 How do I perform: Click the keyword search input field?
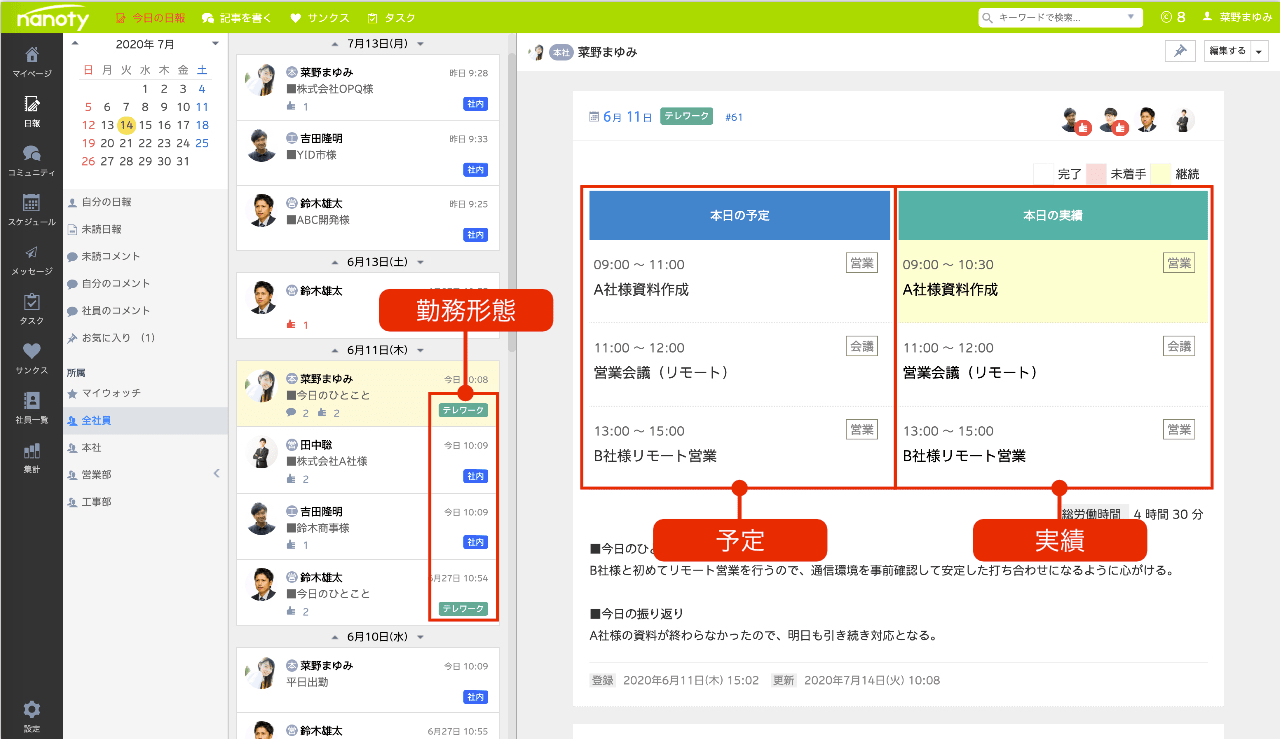coord(1054,18)
